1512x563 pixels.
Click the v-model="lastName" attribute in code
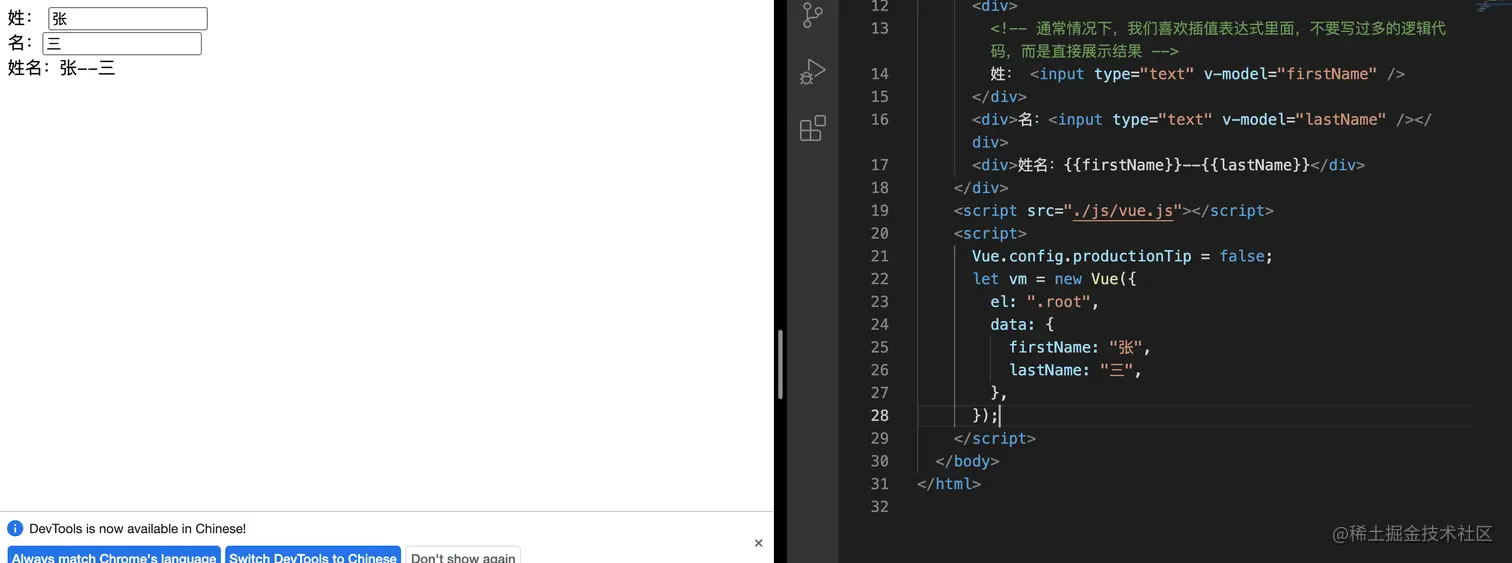click(x=1304, y=119)
